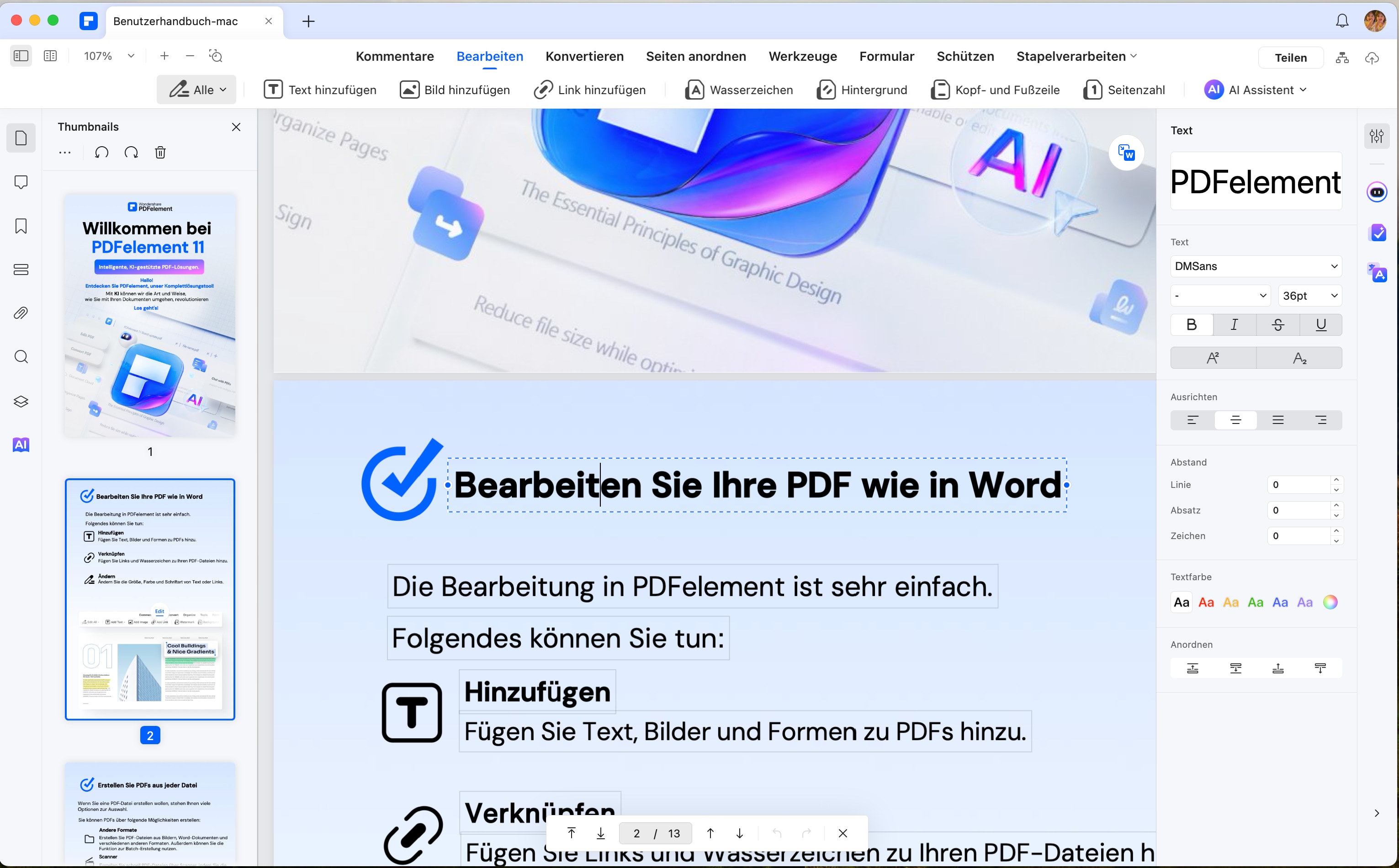Screen dimensions: 1399x868
Task: Toggle strikethrough formatting
Action: click(1278, 324)
